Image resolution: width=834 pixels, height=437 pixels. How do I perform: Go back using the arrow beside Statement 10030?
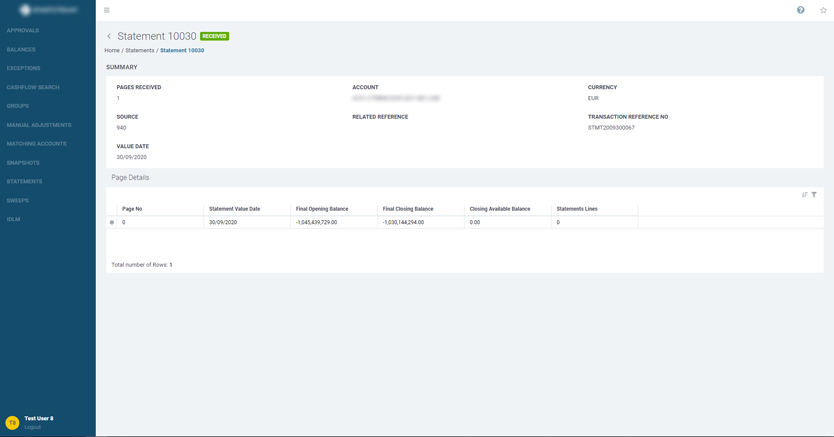pyautogui.click(x=109, y=36)
